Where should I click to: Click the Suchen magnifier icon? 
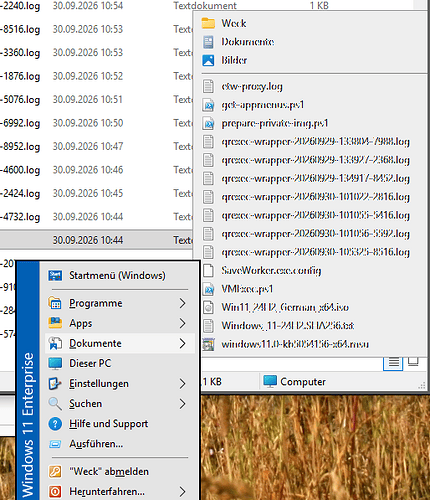click(55, 404)
